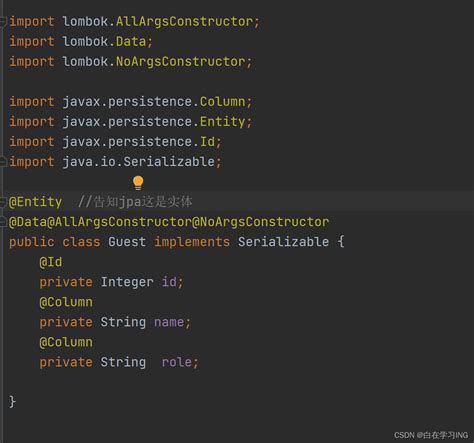Click lombok.AllArgsConstructor in import statement
Image resolution: width=474 pixels, height=443 pixels.
(158, 22)
